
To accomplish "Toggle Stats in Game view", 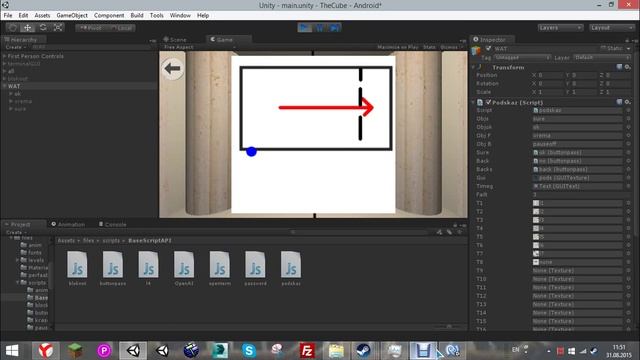I will click(x=429, y=47).
